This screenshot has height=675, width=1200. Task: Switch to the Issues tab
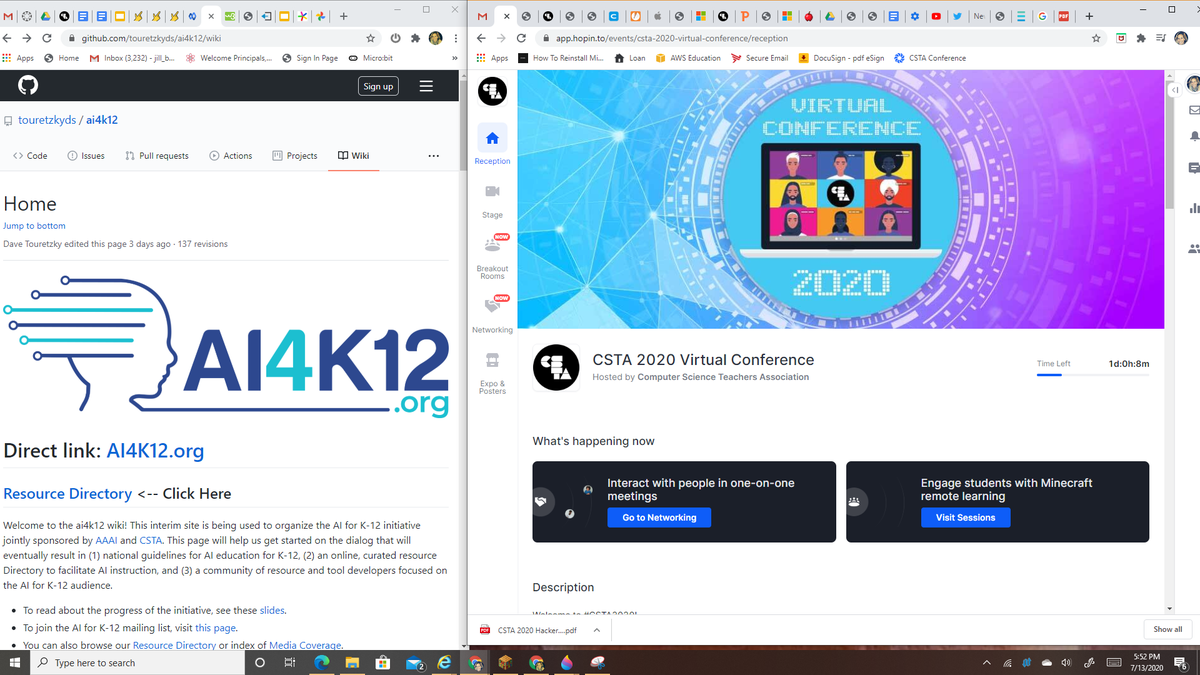coord(86,156)
